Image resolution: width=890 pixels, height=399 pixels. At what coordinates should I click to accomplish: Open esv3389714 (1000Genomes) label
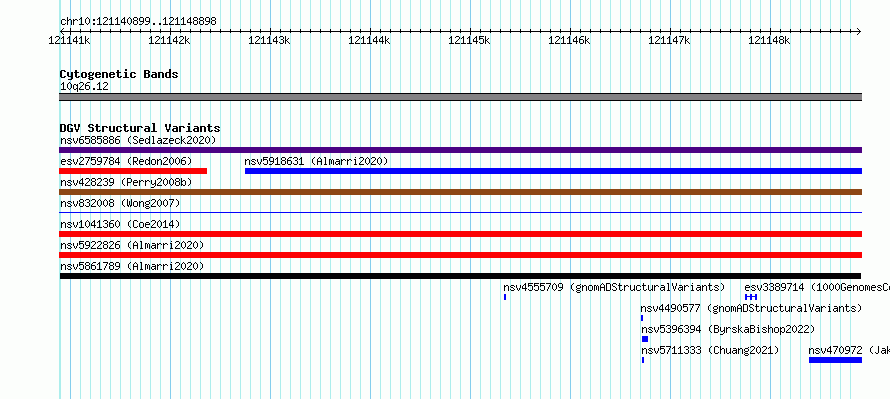(817, 287)
